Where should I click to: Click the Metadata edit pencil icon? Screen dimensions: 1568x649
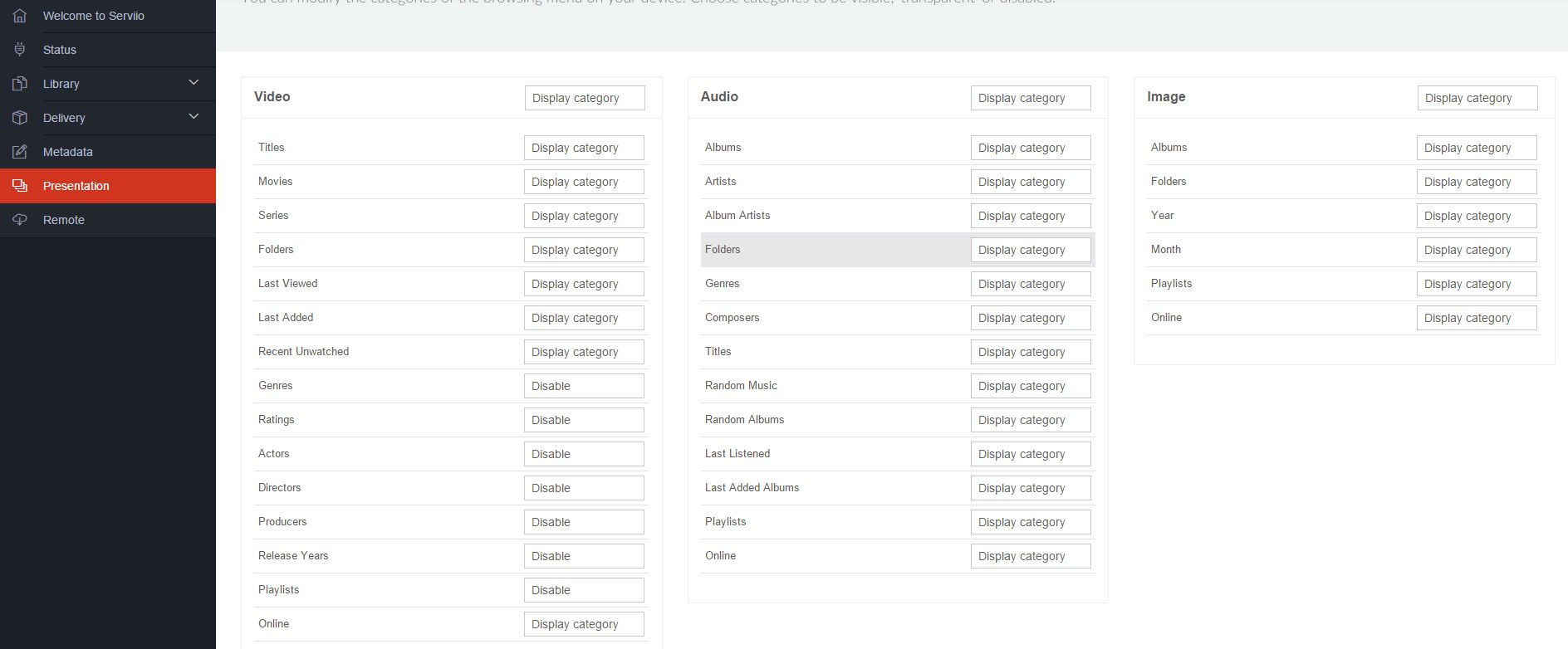coord(20,152)
